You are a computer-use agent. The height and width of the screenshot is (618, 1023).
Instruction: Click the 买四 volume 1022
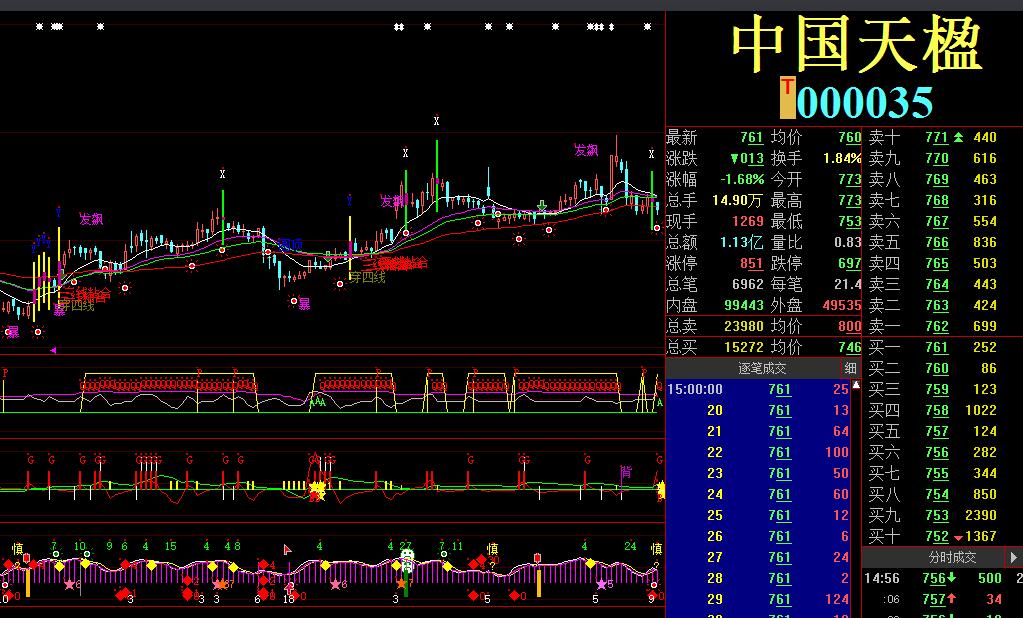coord(981,410)
